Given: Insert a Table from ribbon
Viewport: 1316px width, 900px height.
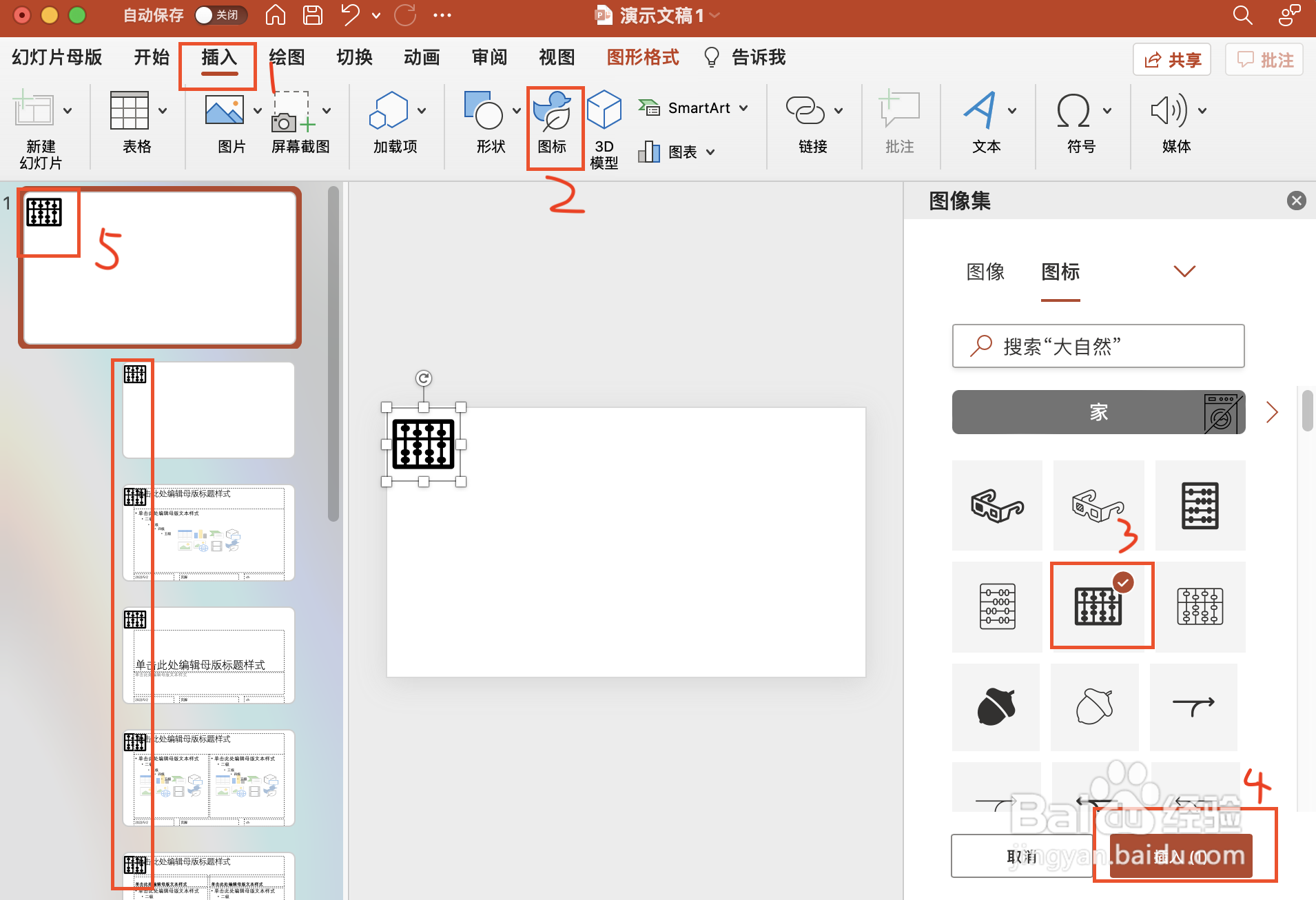Looking at the screenshot, I should click(130, 110).
